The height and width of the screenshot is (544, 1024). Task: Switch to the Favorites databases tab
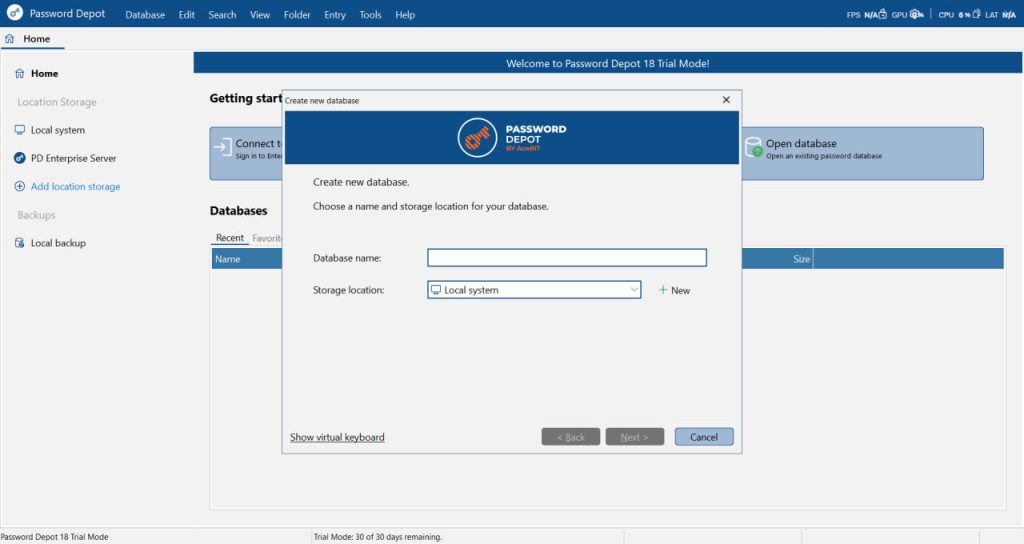tap(266, 238)
